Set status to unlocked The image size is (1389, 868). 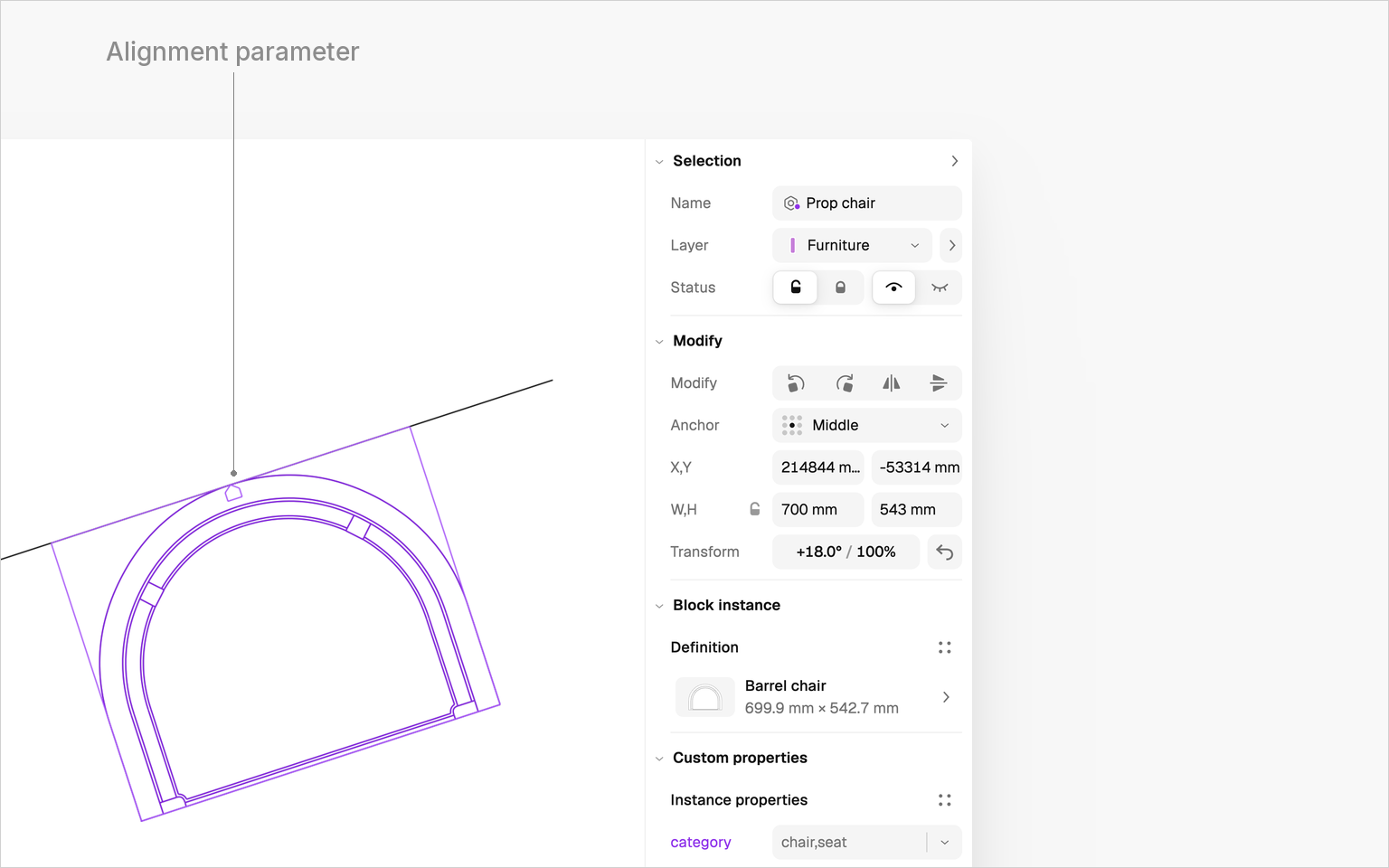pos(796,288)
